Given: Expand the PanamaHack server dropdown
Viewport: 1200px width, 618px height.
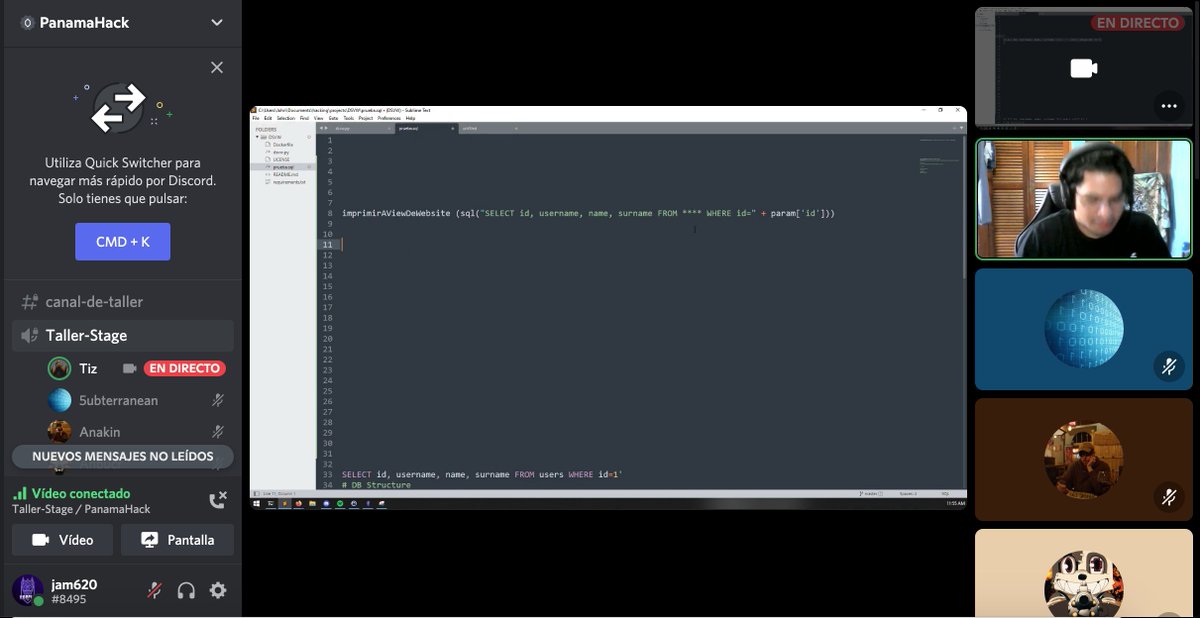Looking at the screenshot, I should coord(217,22).
